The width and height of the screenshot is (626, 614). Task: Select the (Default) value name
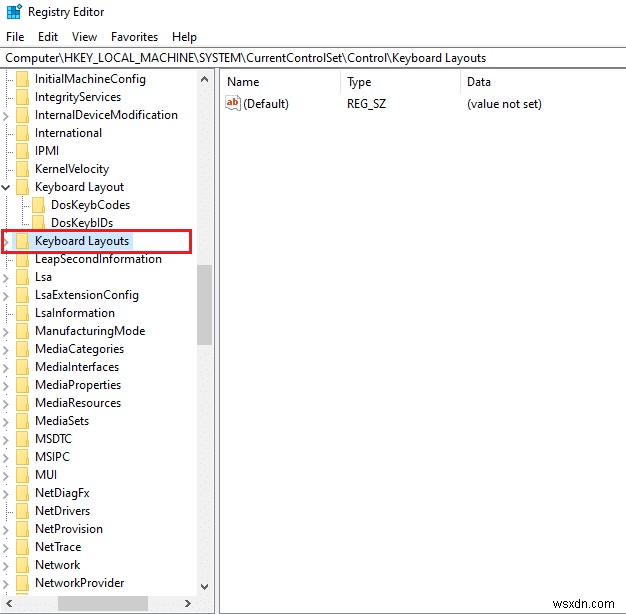pyautogui.click(x=265, y=104)
